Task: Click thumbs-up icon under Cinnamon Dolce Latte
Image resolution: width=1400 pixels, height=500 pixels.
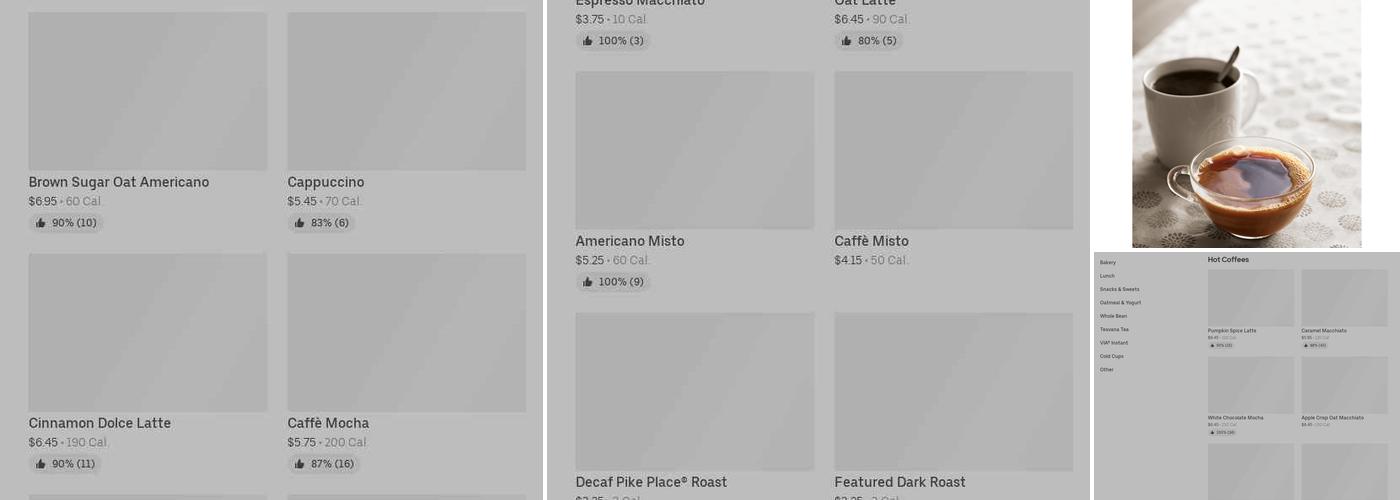Action: [x=41, y=464]
